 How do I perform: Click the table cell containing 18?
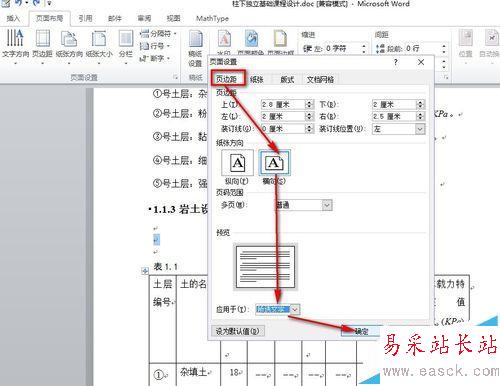235,373
